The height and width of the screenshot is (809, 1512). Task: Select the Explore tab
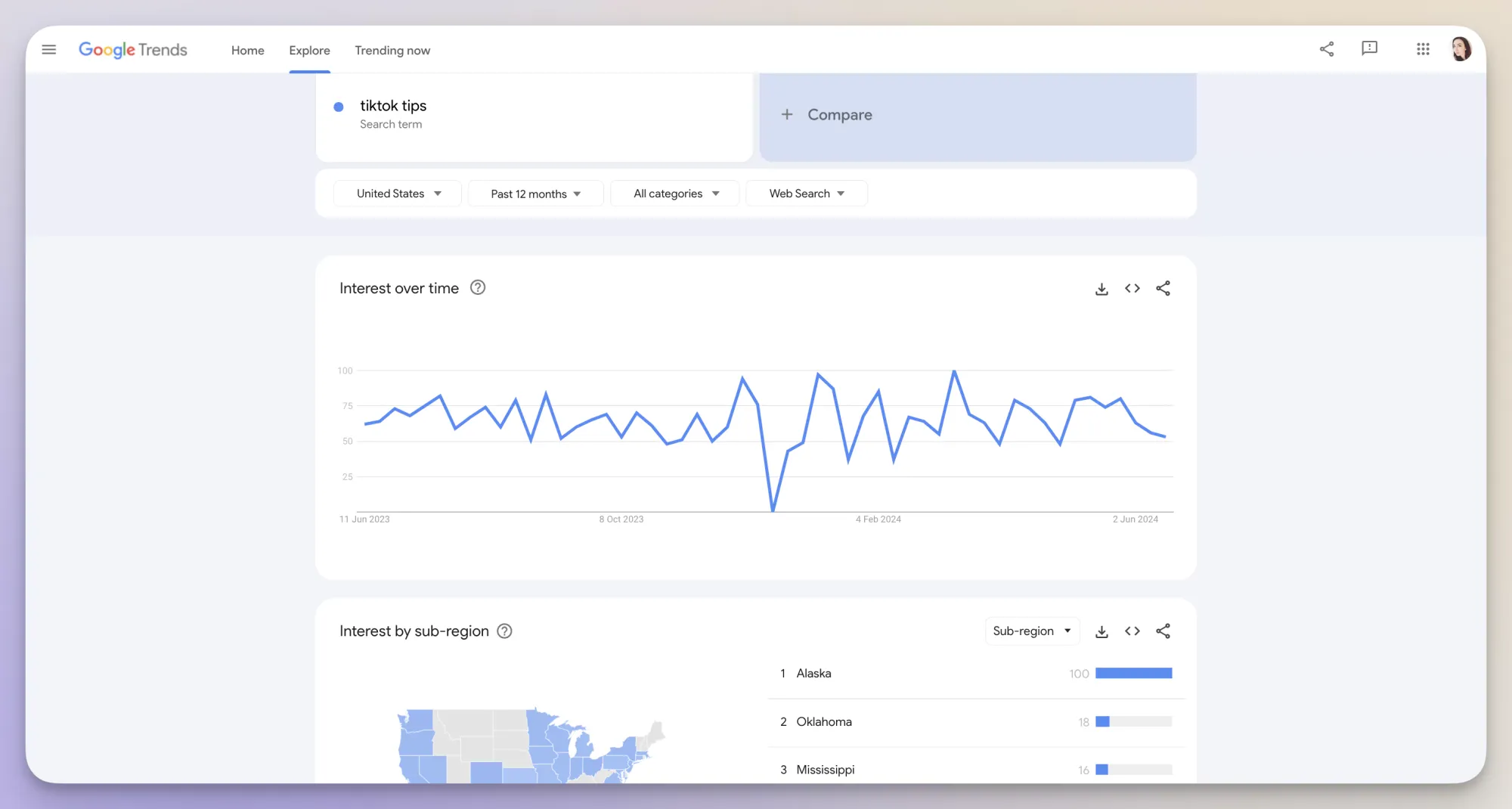click(309, 50)
